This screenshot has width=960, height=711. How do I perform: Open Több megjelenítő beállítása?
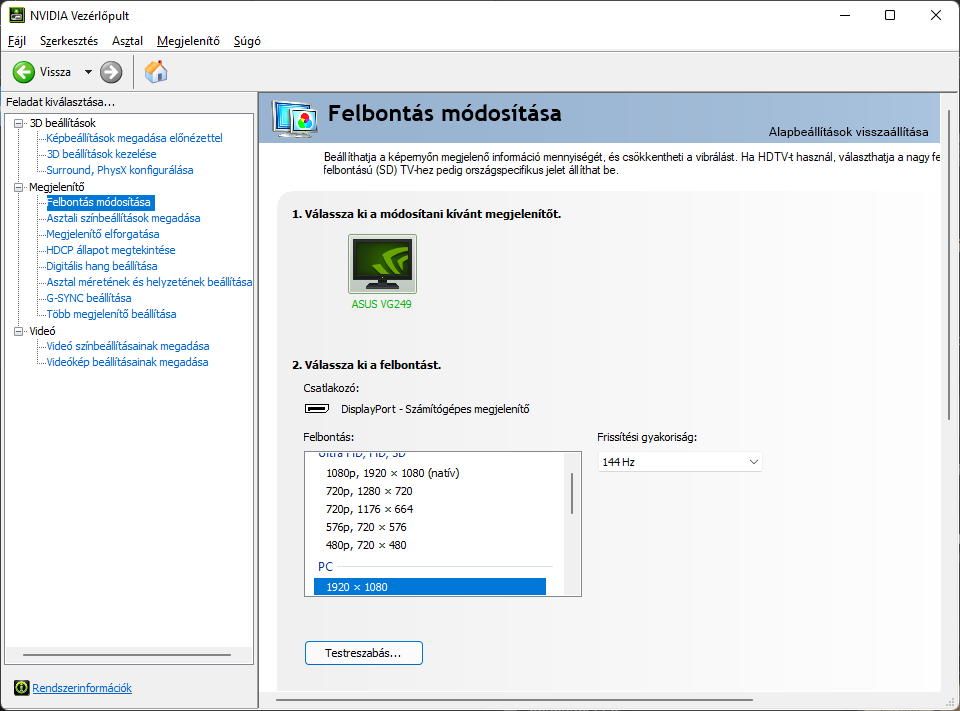tap(111, 314)
